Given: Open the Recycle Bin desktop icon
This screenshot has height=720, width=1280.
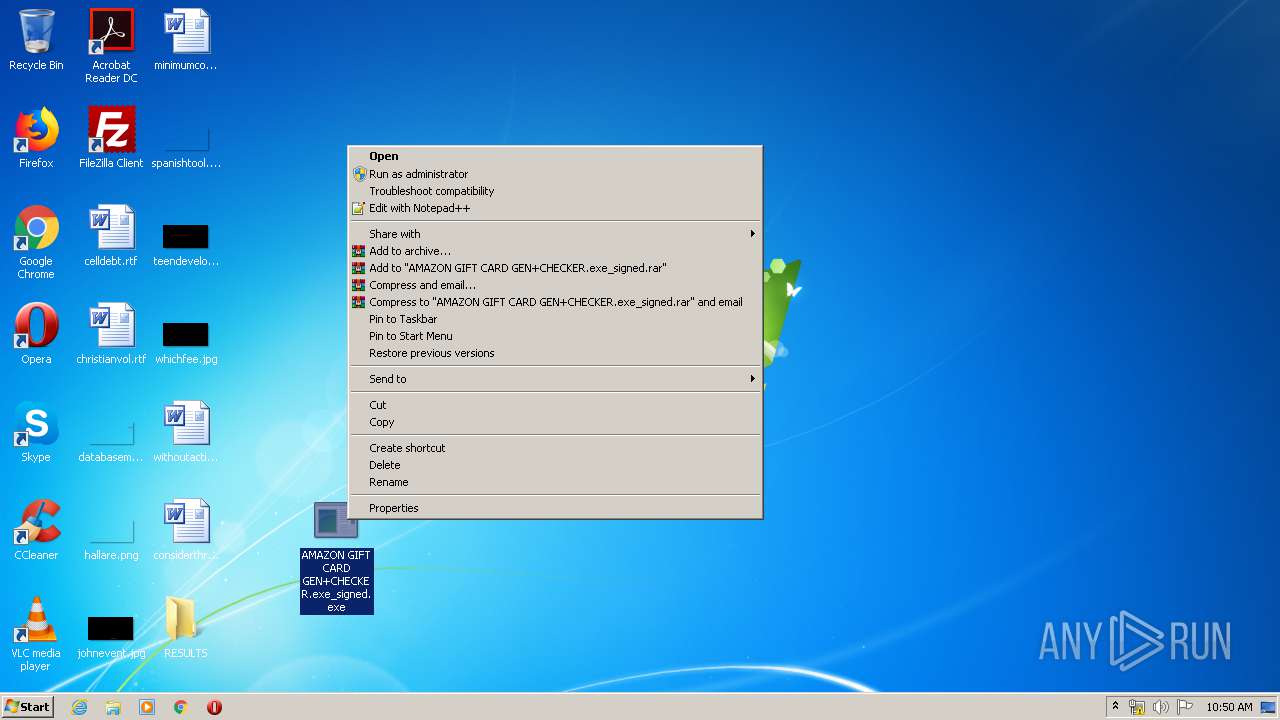Looking at the screenshot, I should (36, 40).
